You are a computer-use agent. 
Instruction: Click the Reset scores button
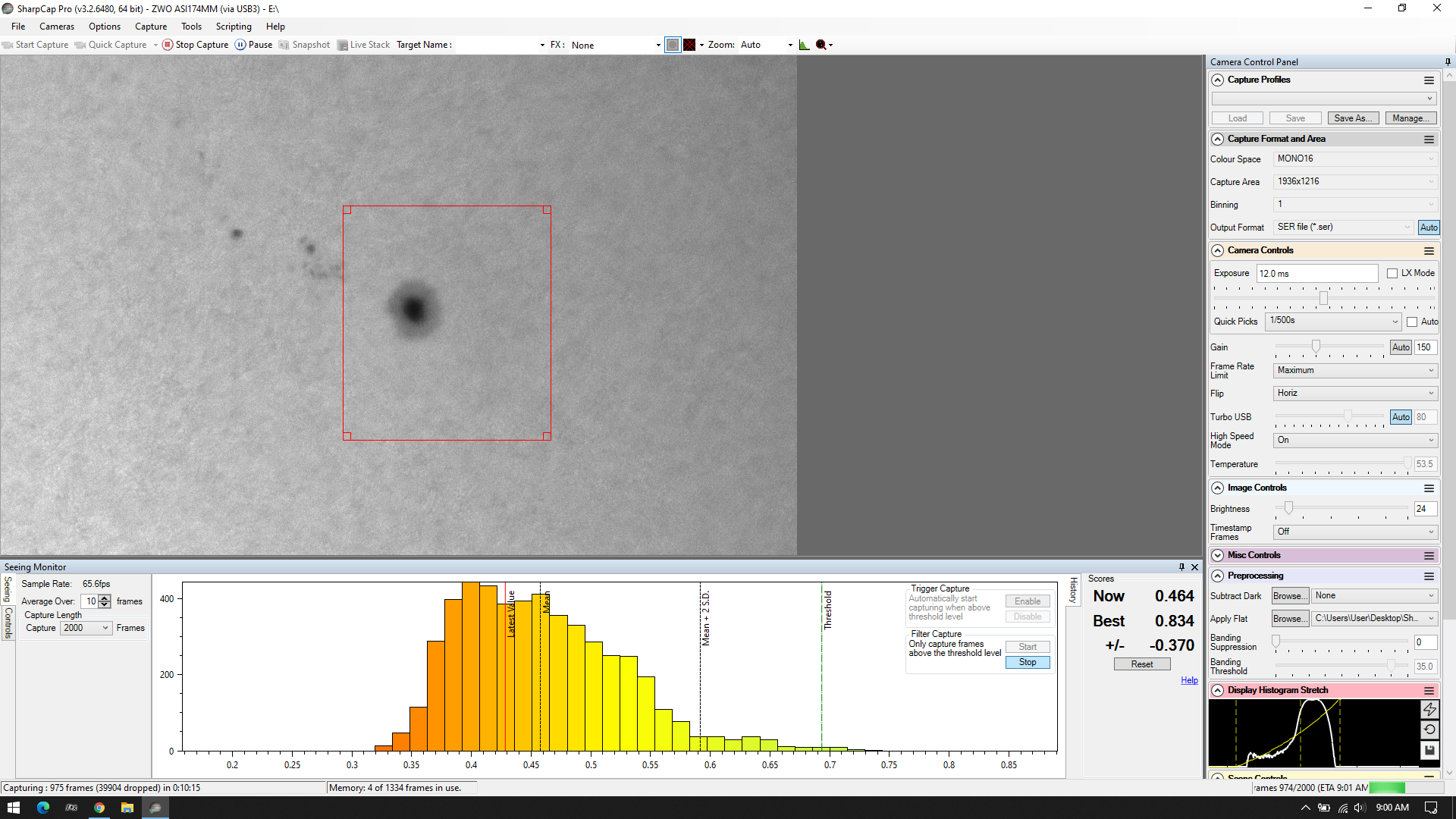(x=1142, y=664)
